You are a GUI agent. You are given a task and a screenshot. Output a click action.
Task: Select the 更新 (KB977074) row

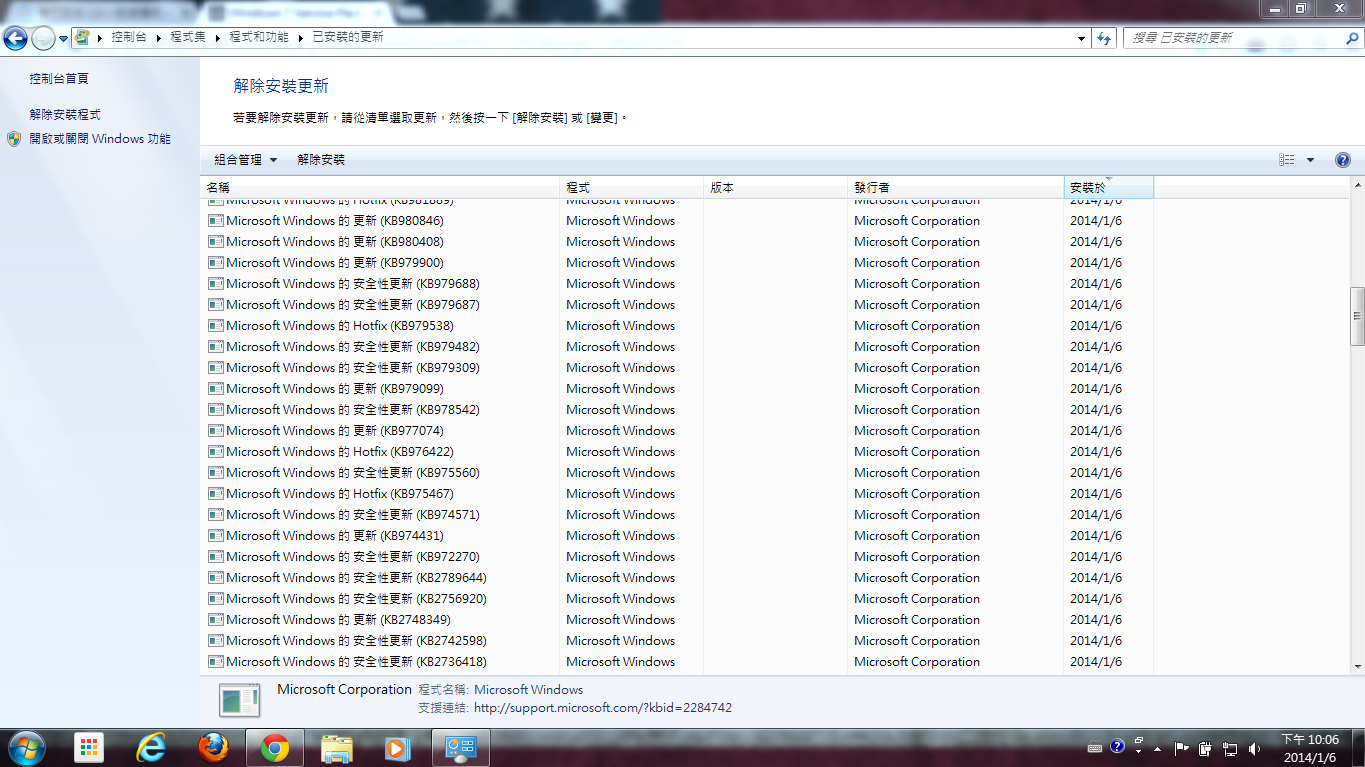tap(677, 431)
